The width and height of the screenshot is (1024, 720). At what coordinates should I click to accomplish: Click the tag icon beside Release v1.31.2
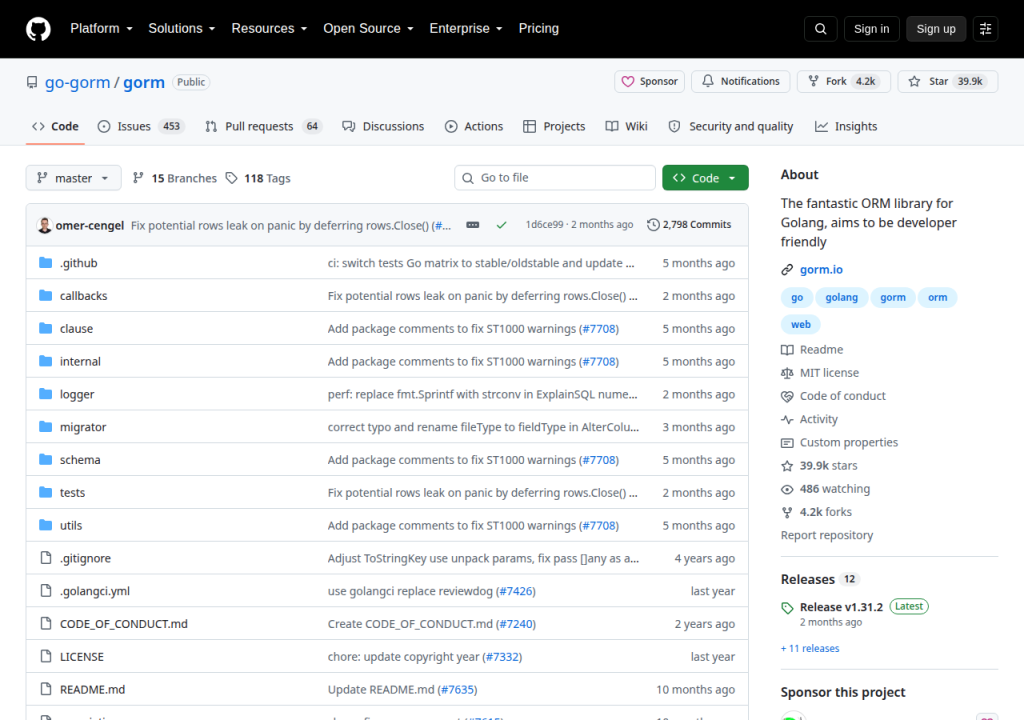[x=787, y=608]
